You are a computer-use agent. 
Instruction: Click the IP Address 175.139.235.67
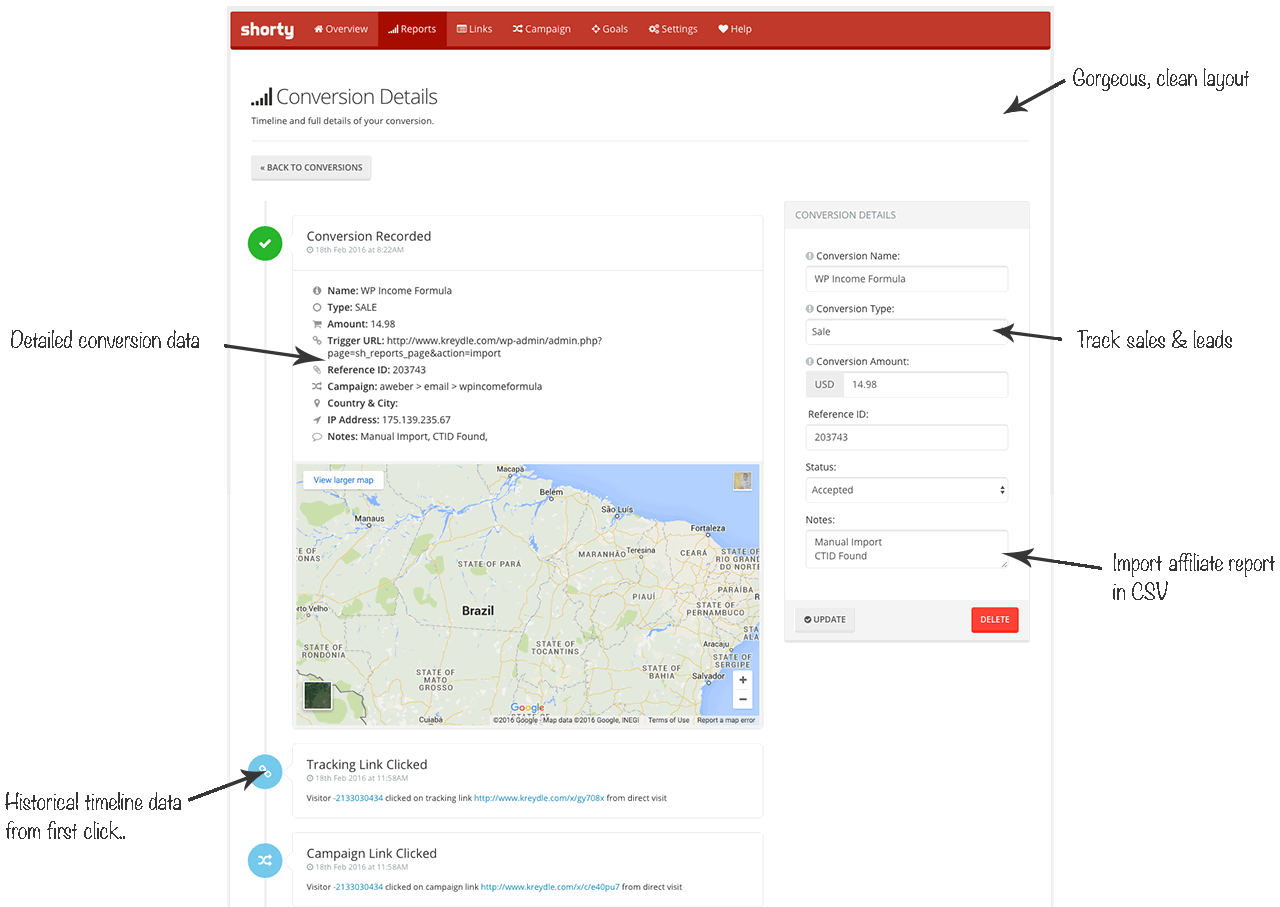(416, 420)
